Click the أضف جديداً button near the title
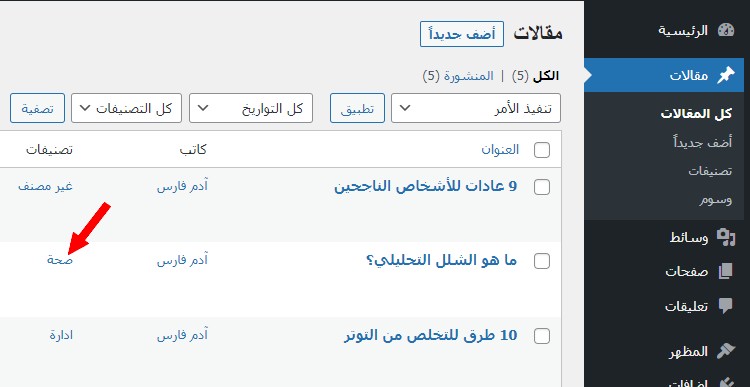 tap(462, 34)
